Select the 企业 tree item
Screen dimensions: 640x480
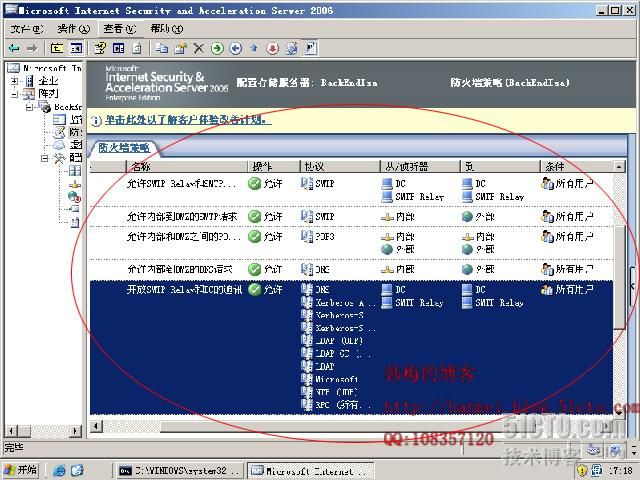48,81
